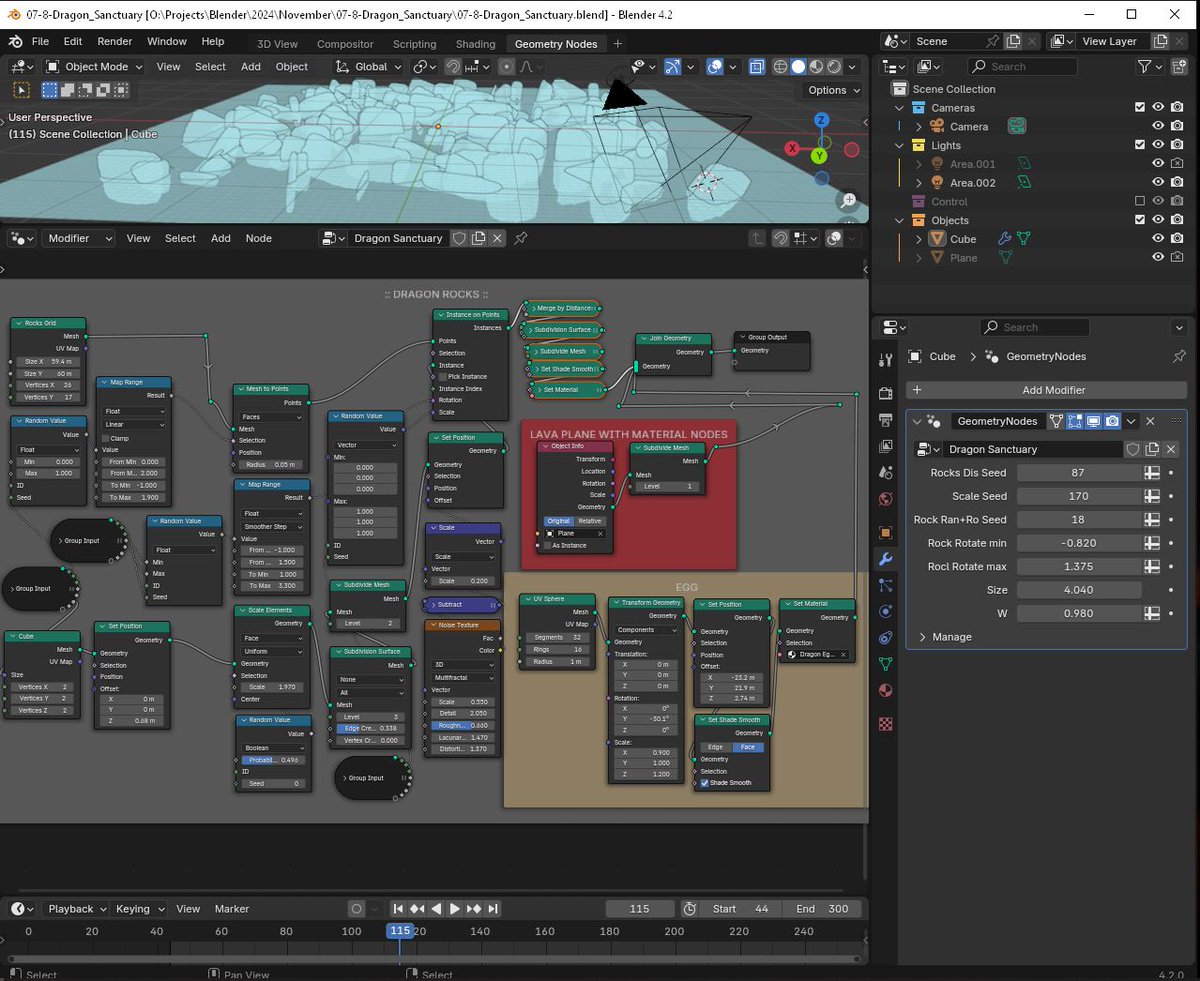Expand the Camera item in outliner
Image resolution: width=1200 pixels, height=981 pixels.
[x=918, y=126]
